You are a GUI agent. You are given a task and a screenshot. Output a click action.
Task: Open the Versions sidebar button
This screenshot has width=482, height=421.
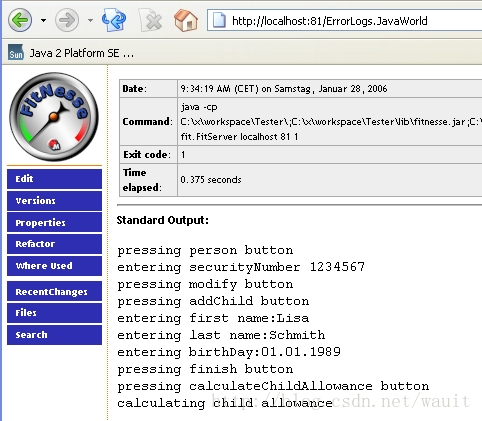coord(54,201)
